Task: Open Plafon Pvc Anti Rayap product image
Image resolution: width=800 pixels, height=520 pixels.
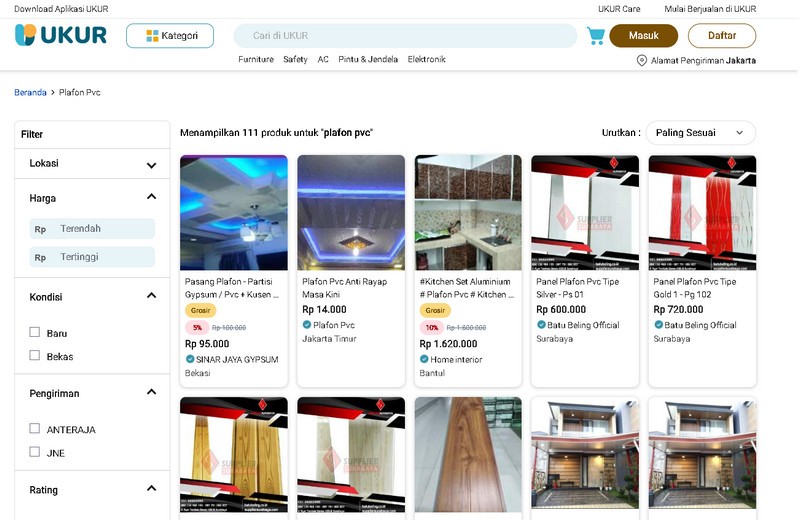Action: [351, 213]
